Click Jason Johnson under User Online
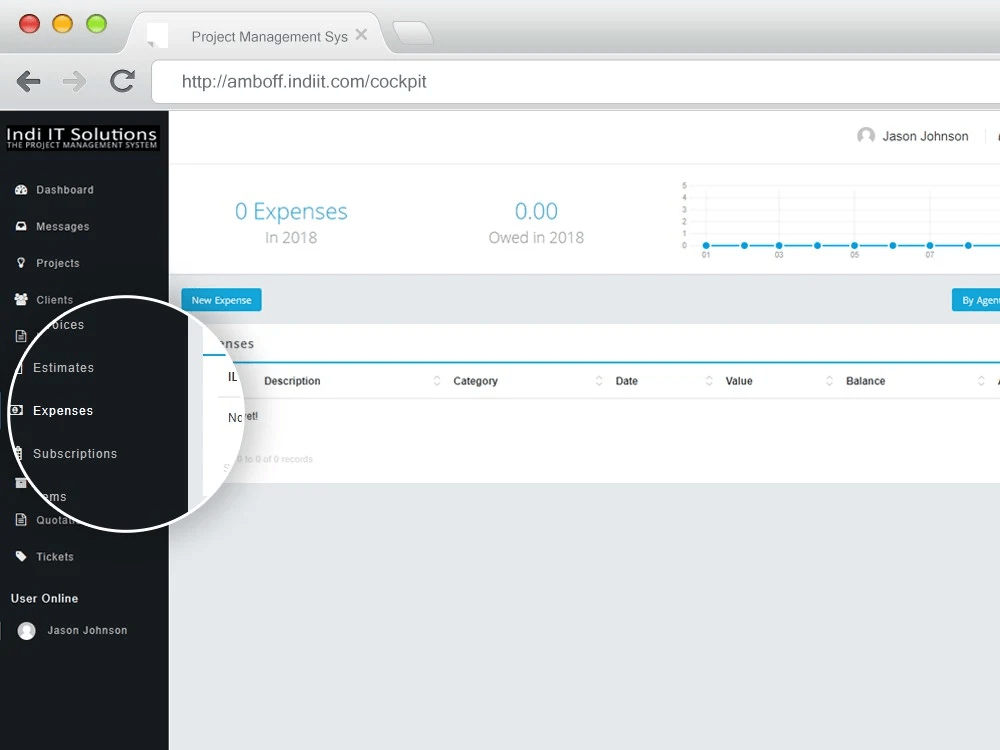 point(87,630)
